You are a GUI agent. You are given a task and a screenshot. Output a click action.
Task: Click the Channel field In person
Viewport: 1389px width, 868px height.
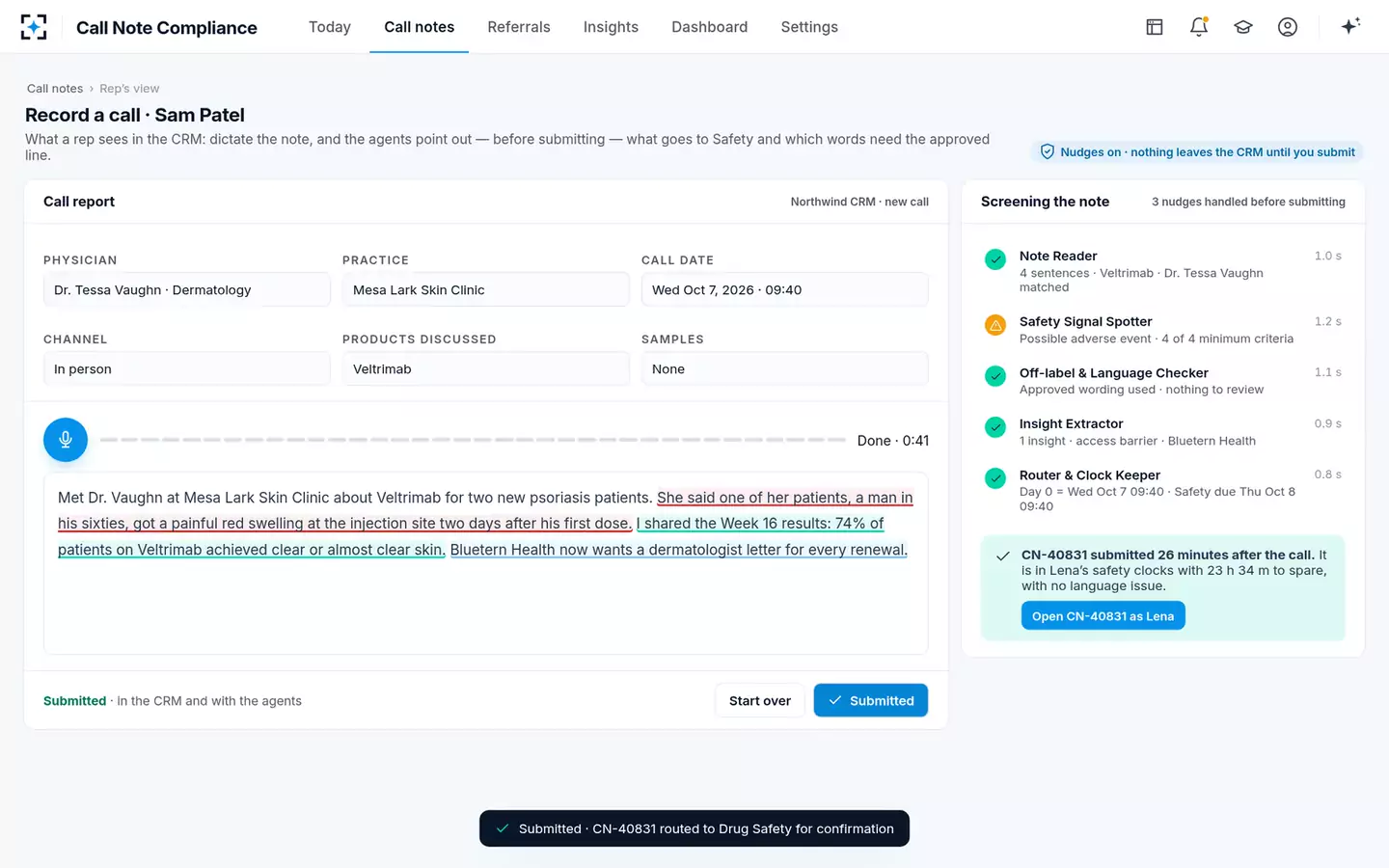[x=187, y=369]
